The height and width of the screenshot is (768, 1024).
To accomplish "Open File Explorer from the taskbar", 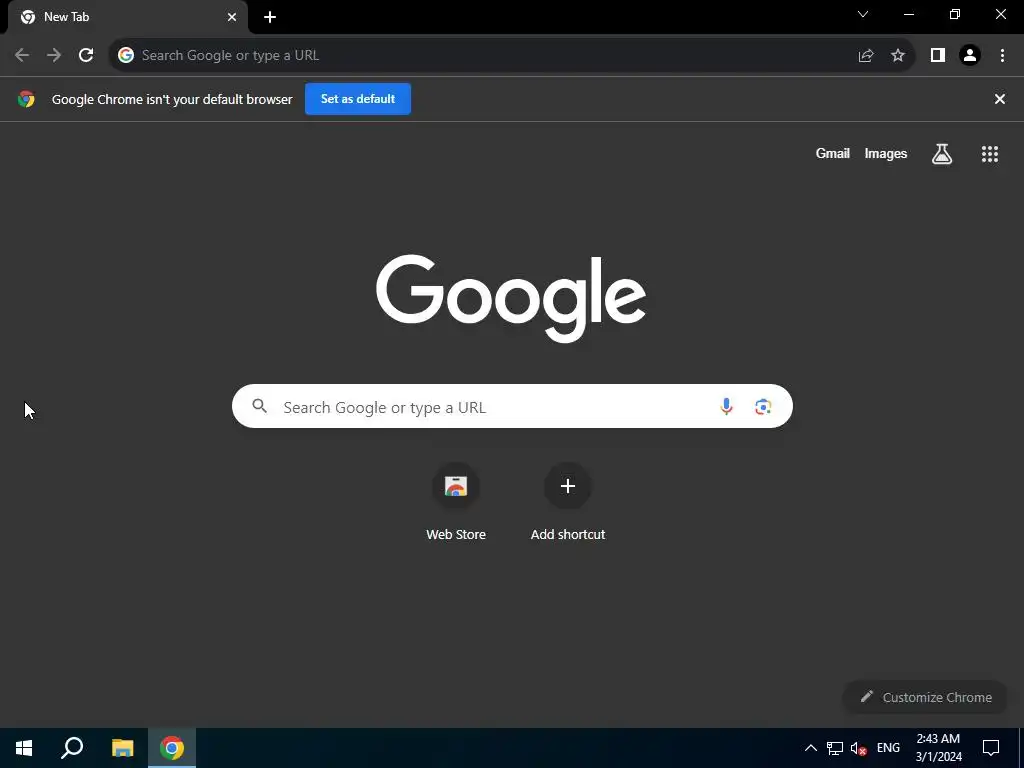I will (x=122, y=748).
